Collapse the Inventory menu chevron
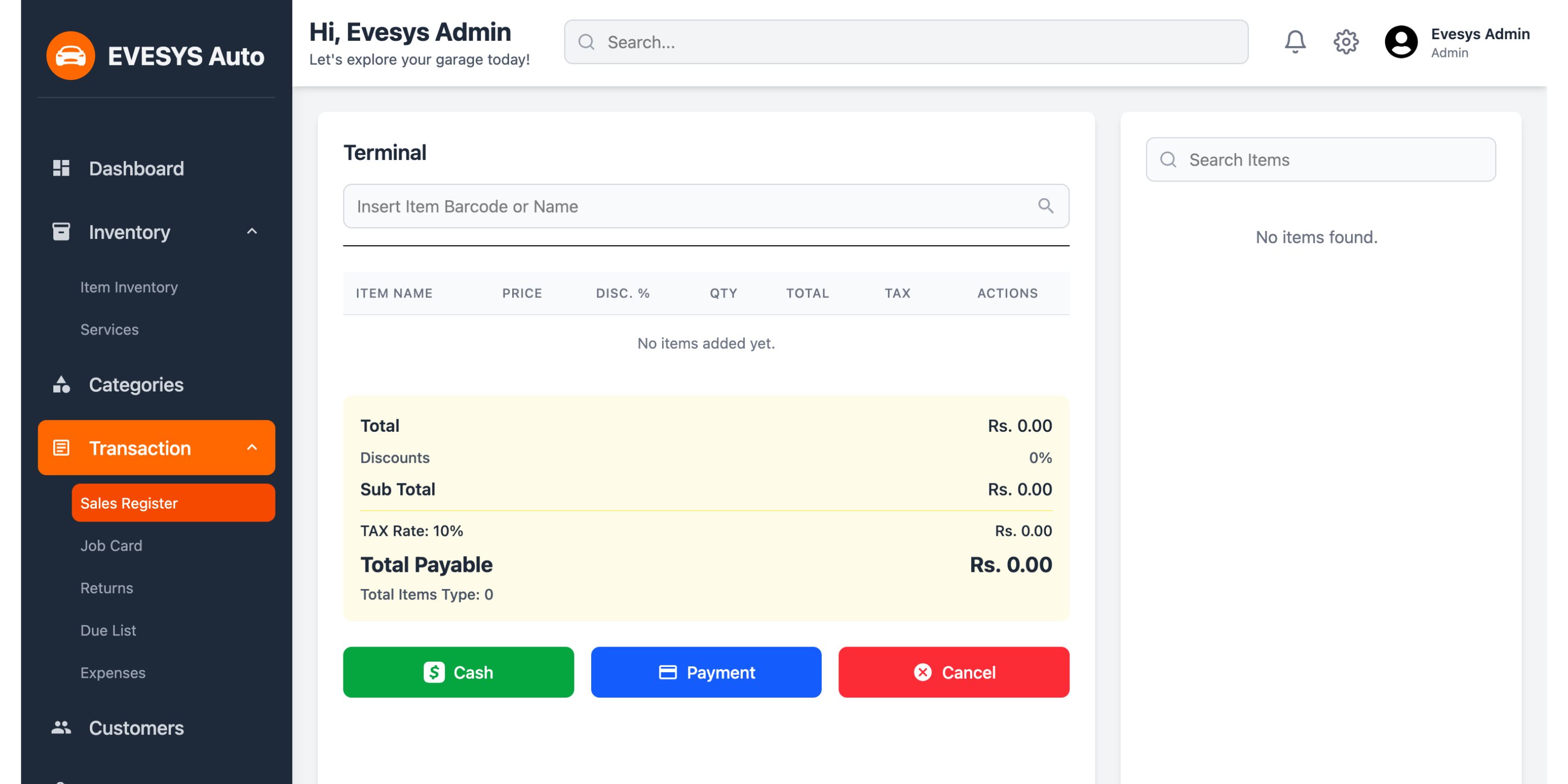1568x784 pixels. 252,232
